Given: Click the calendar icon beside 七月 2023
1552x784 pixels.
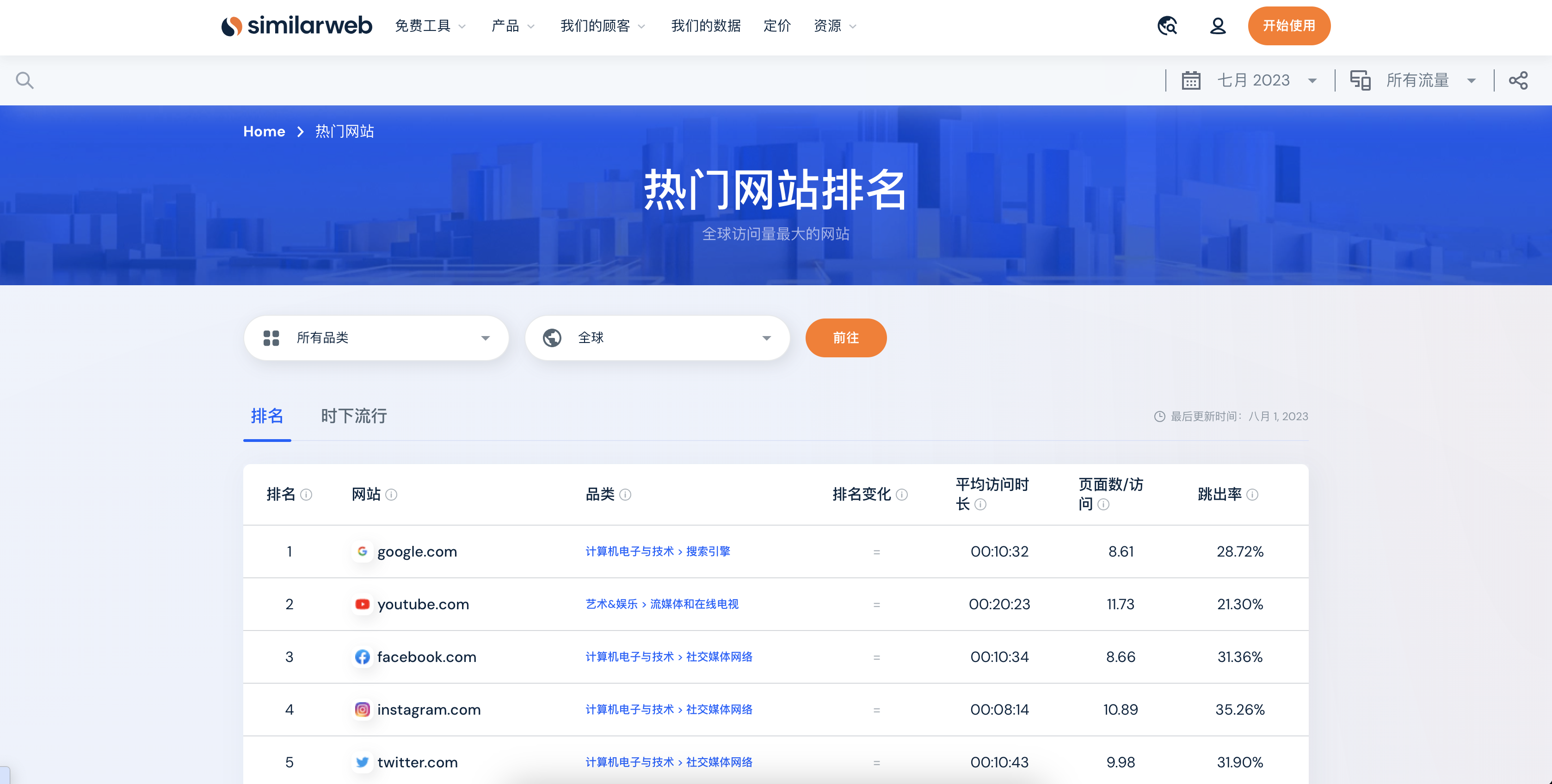Looking at the screenshot, I should pos(1190,80).
